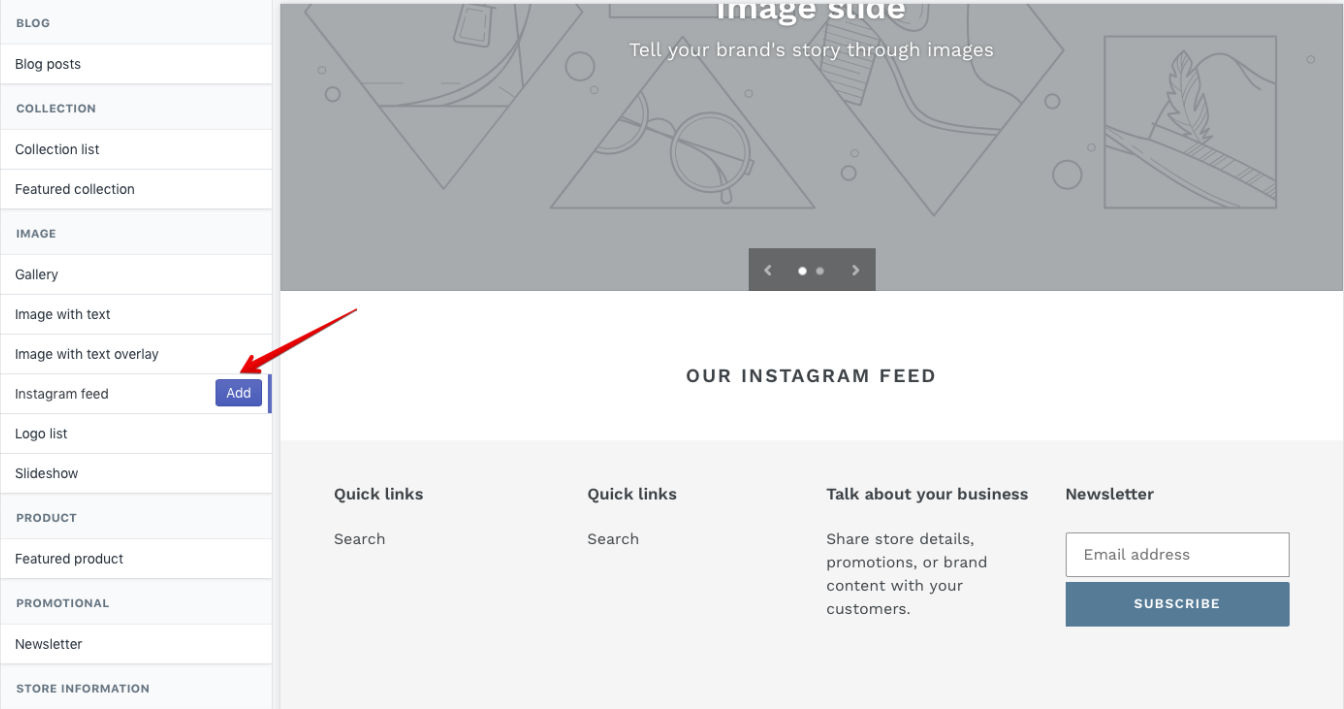The height and width of the screenshot is (709, 1344).
Task: Choose Blog posts section
Action: pyautogui.click(x=136, y=64)
